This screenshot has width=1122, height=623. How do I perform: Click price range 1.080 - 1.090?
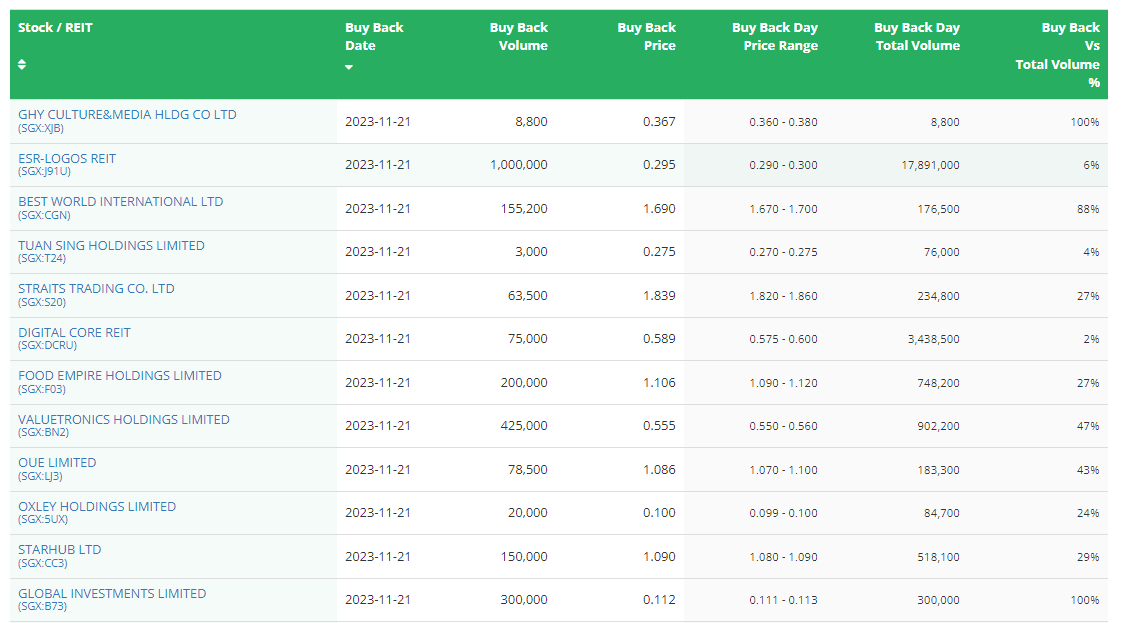click(x=784, y=557)
